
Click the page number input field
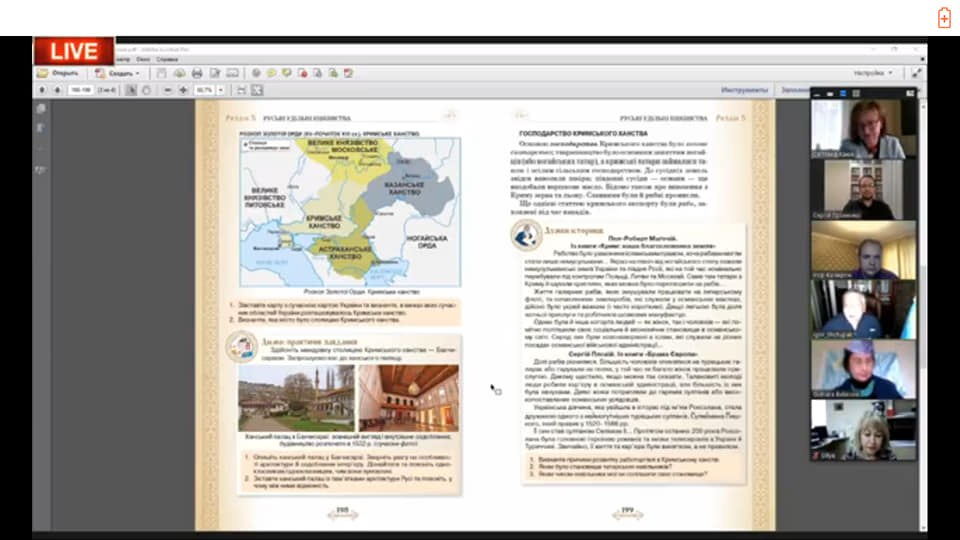(80, 90)
